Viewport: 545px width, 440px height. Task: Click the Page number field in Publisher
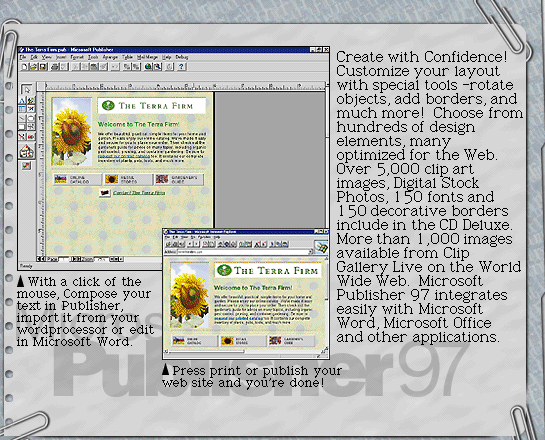[x=64, y=259]
